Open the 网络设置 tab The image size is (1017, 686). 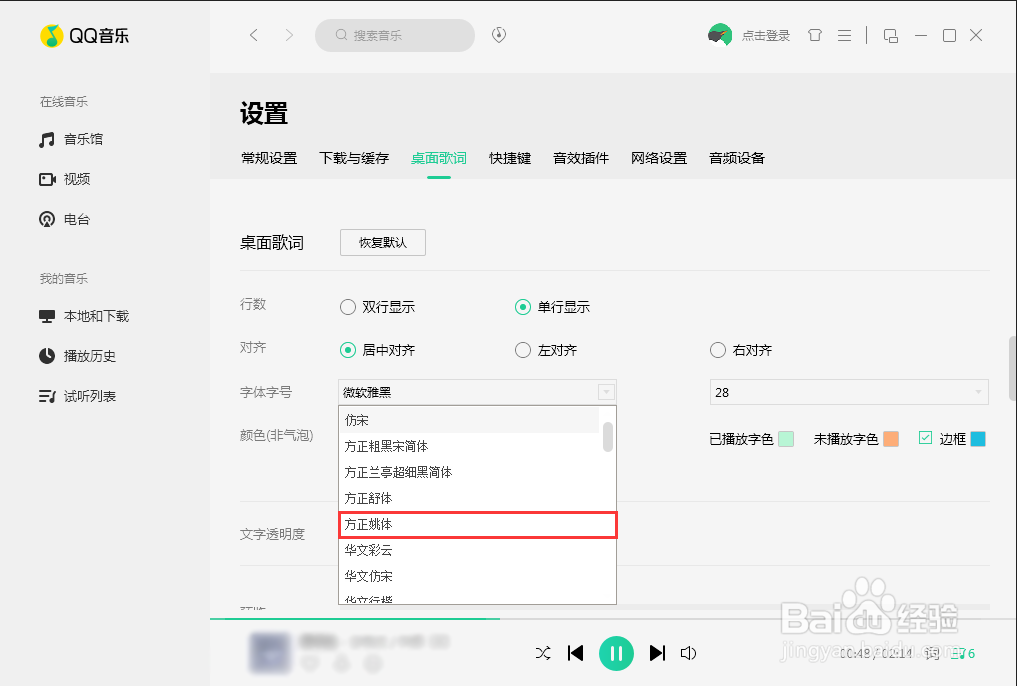[659, 158]
